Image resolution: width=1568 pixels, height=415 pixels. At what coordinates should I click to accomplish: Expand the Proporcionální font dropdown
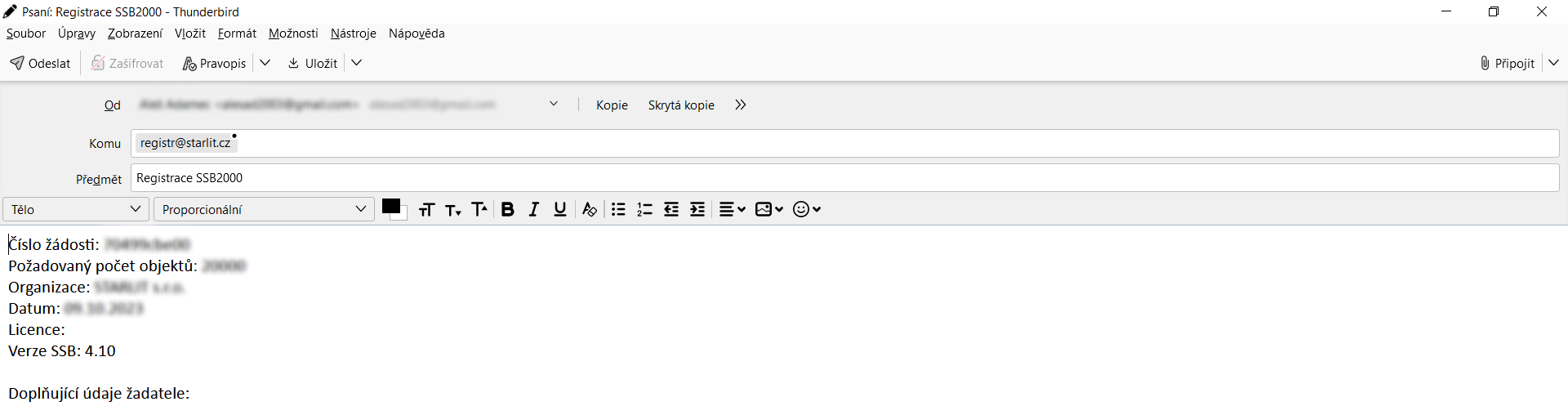[x=263, y=210]
